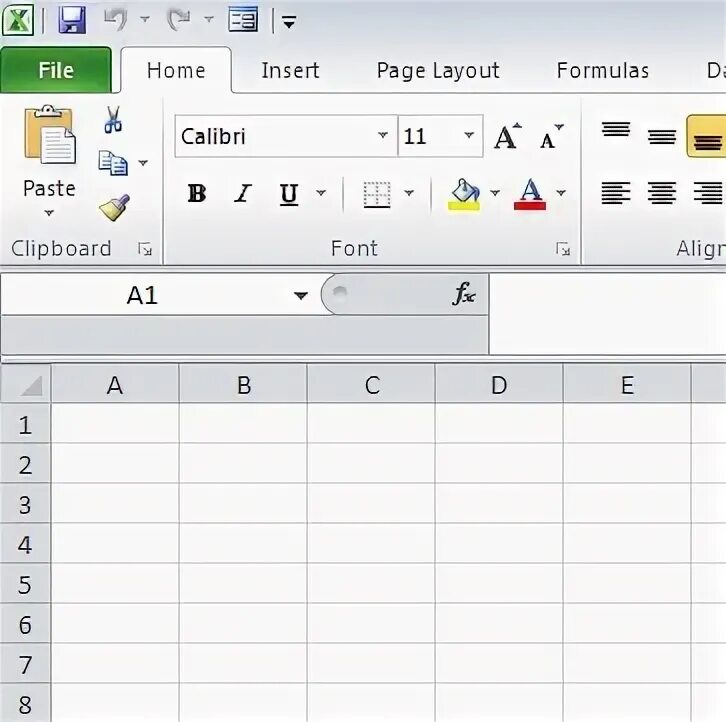Toggle Underline formatting
This screenshot has height=722, width=726.
[x=289, y=194]
